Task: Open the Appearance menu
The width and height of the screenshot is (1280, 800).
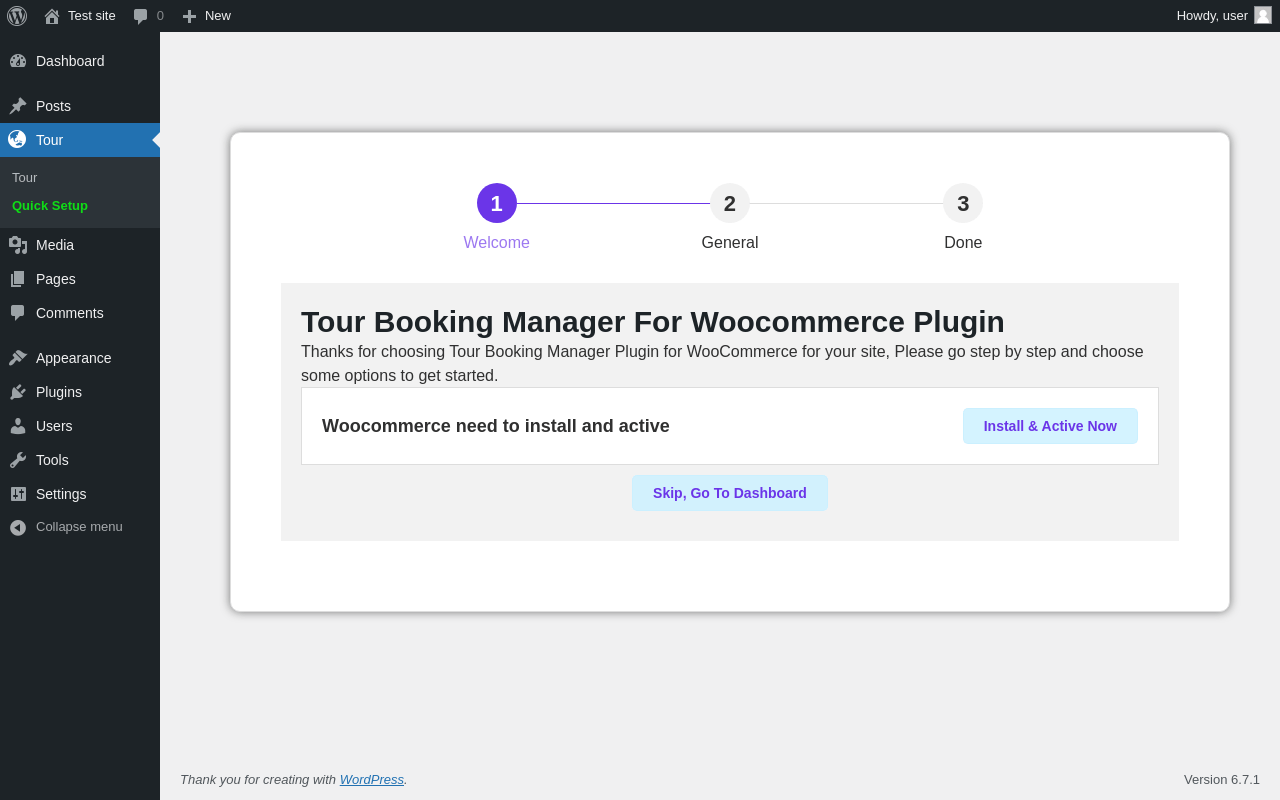Action: tap(74, 358)
